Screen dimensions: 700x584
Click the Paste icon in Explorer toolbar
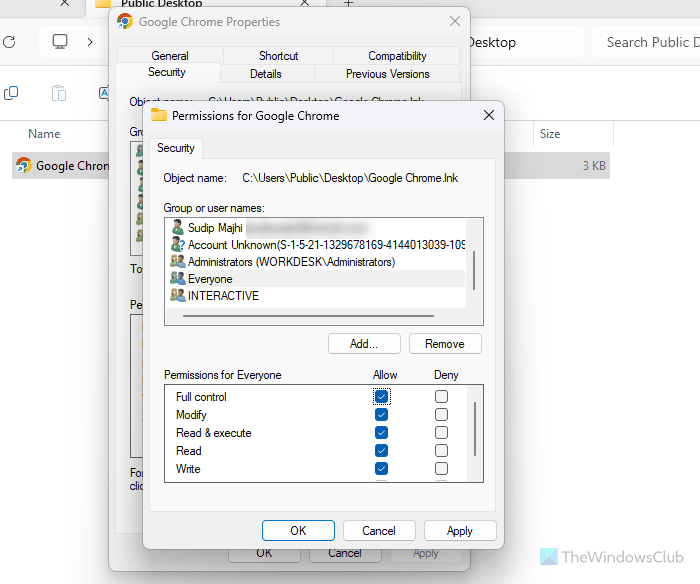[x=59, y=93]
